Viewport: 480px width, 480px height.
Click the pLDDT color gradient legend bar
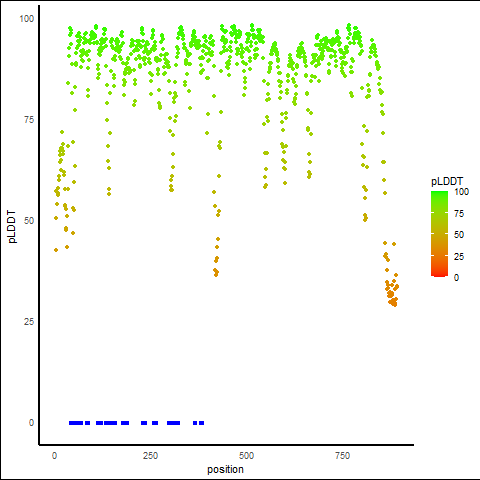439,234
